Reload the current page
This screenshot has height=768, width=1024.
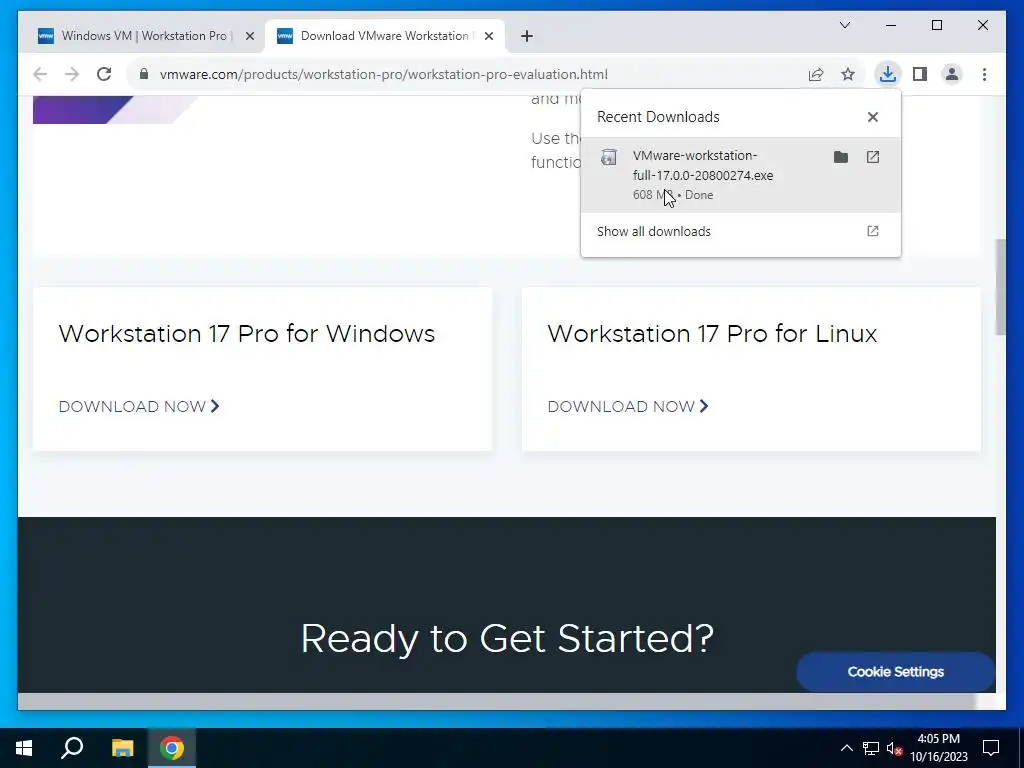tap(104, 74)
